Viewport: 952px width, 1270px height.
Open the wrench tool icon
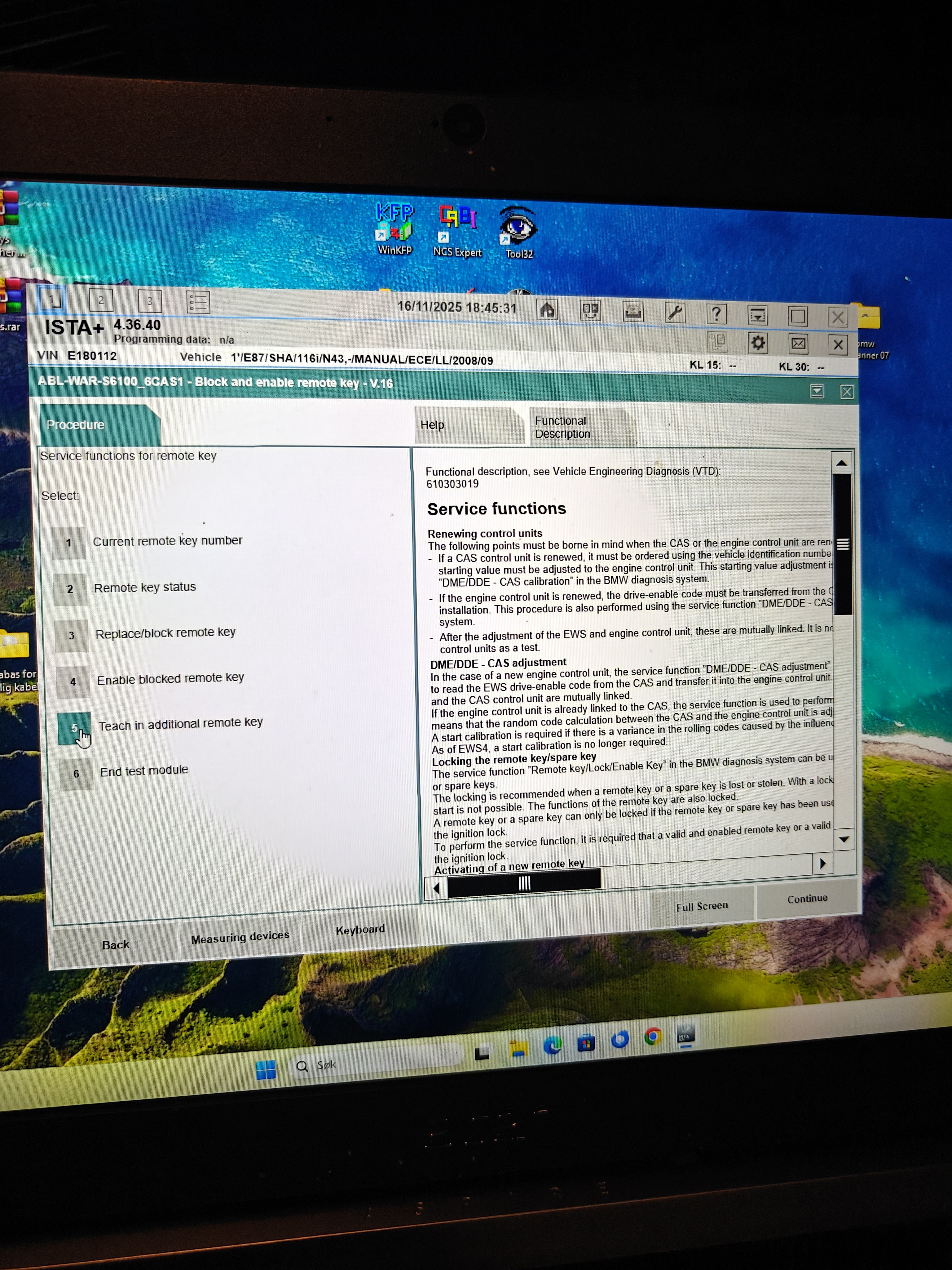[x=675, y=313]
